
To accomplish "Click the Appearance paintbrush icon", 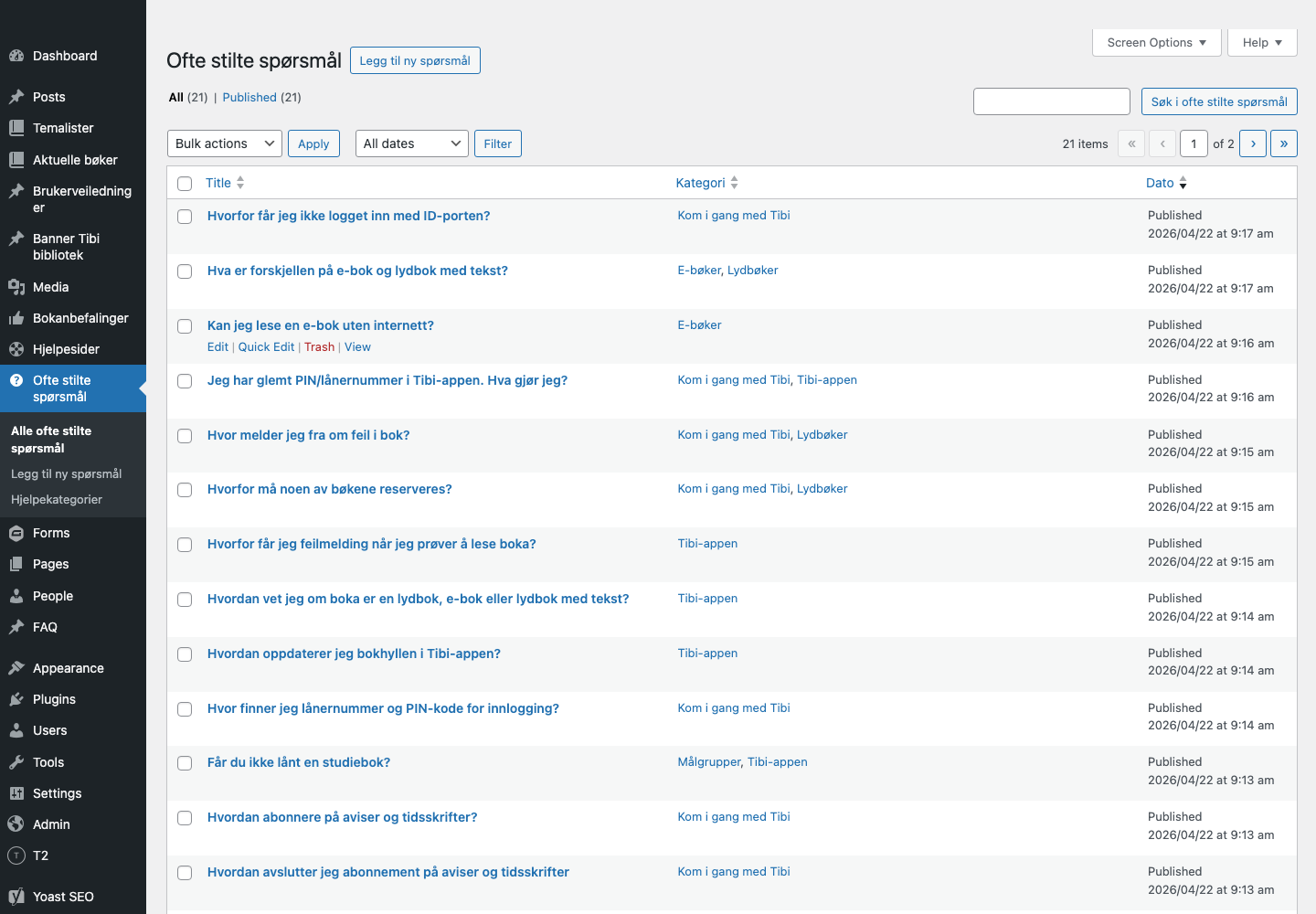I will (x=16, y=668).
